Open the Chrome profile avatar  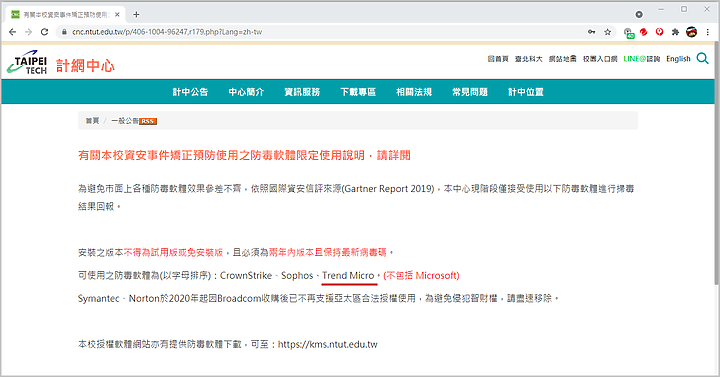pos(691,32)
